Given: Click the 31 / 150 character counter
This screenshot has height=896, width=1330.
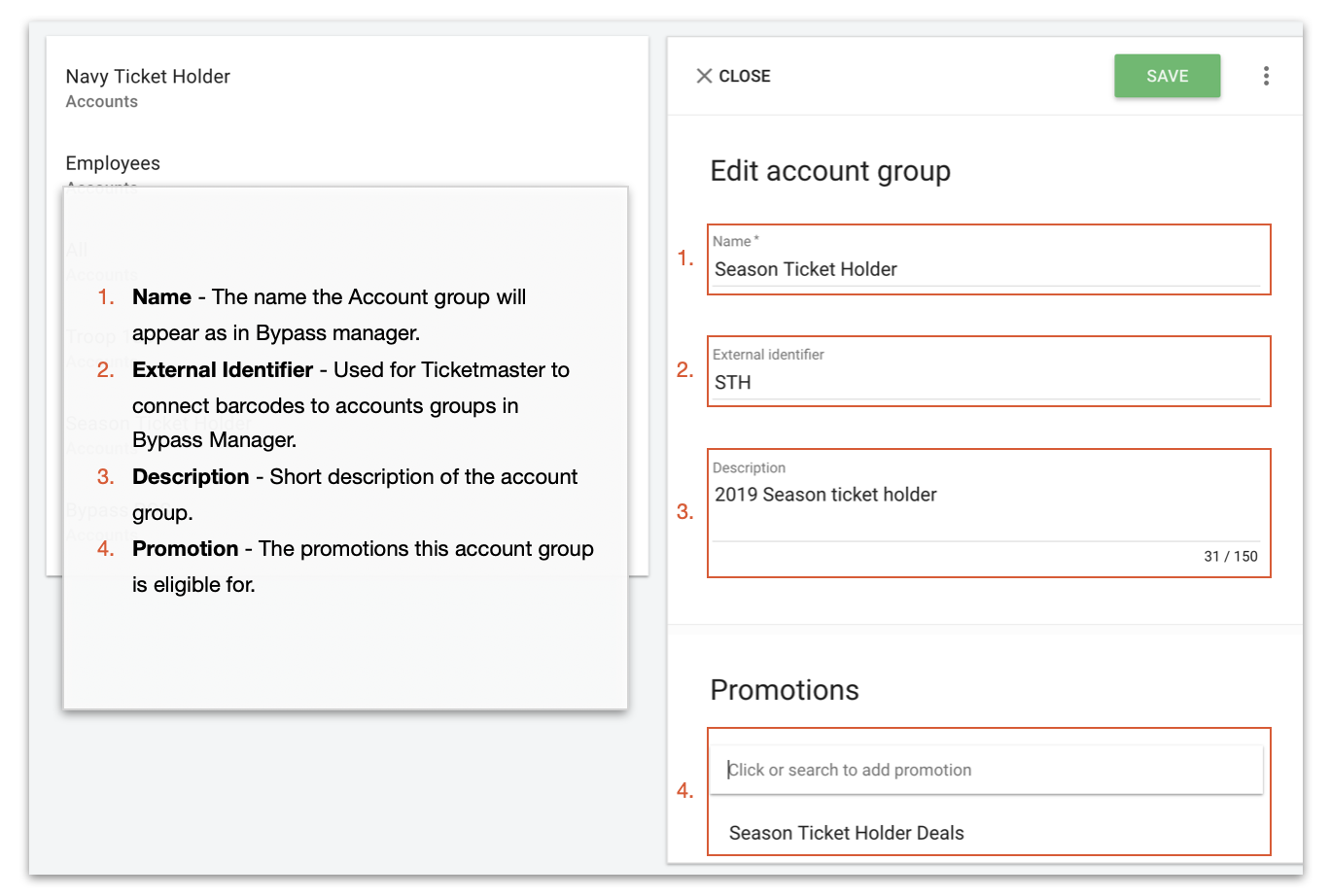Looking at the screenshot, I should (x=1230, y=557).
